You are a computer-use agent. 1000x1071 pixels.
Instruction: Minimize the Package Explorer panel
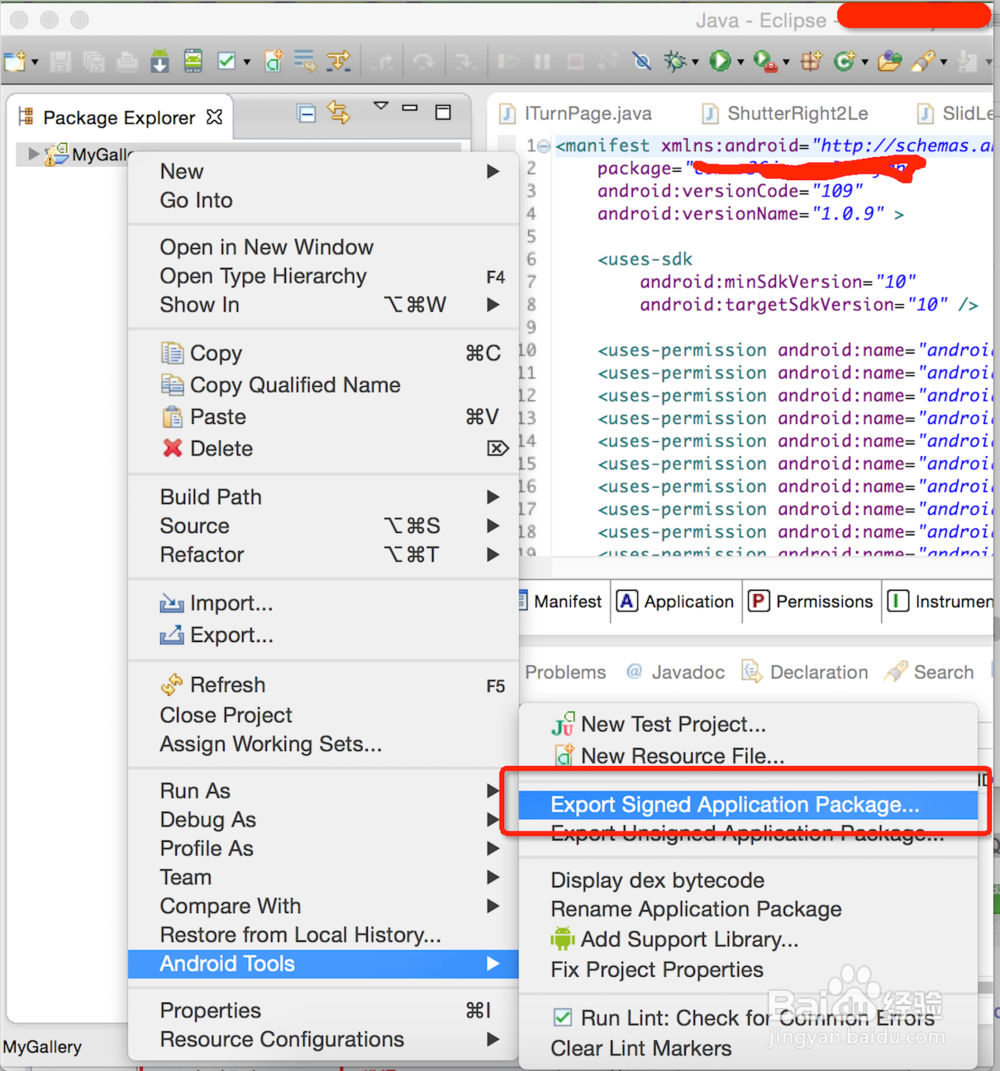coord(410,108)
